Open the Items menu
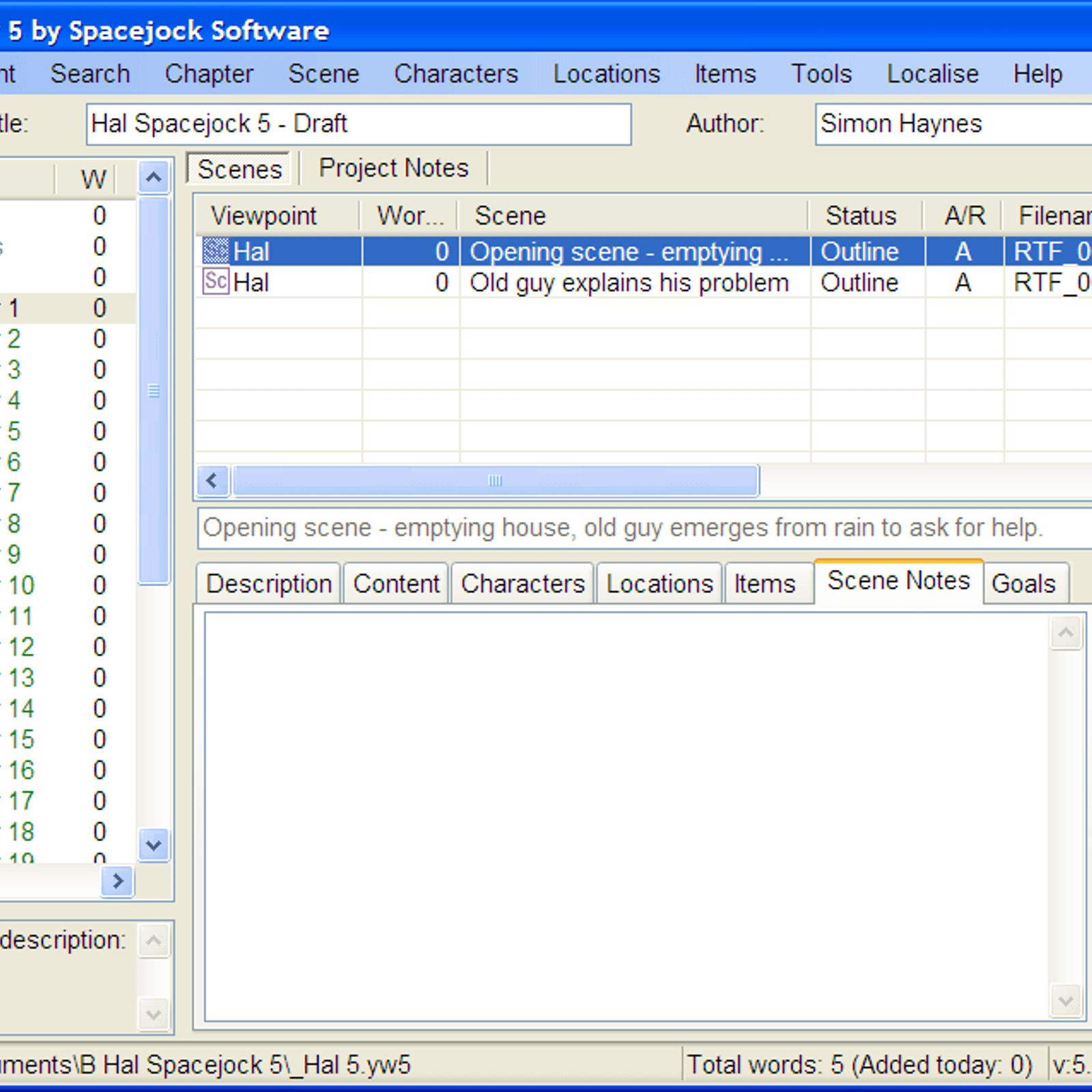Screen dimensions: 1092x1092 [725, 74]
